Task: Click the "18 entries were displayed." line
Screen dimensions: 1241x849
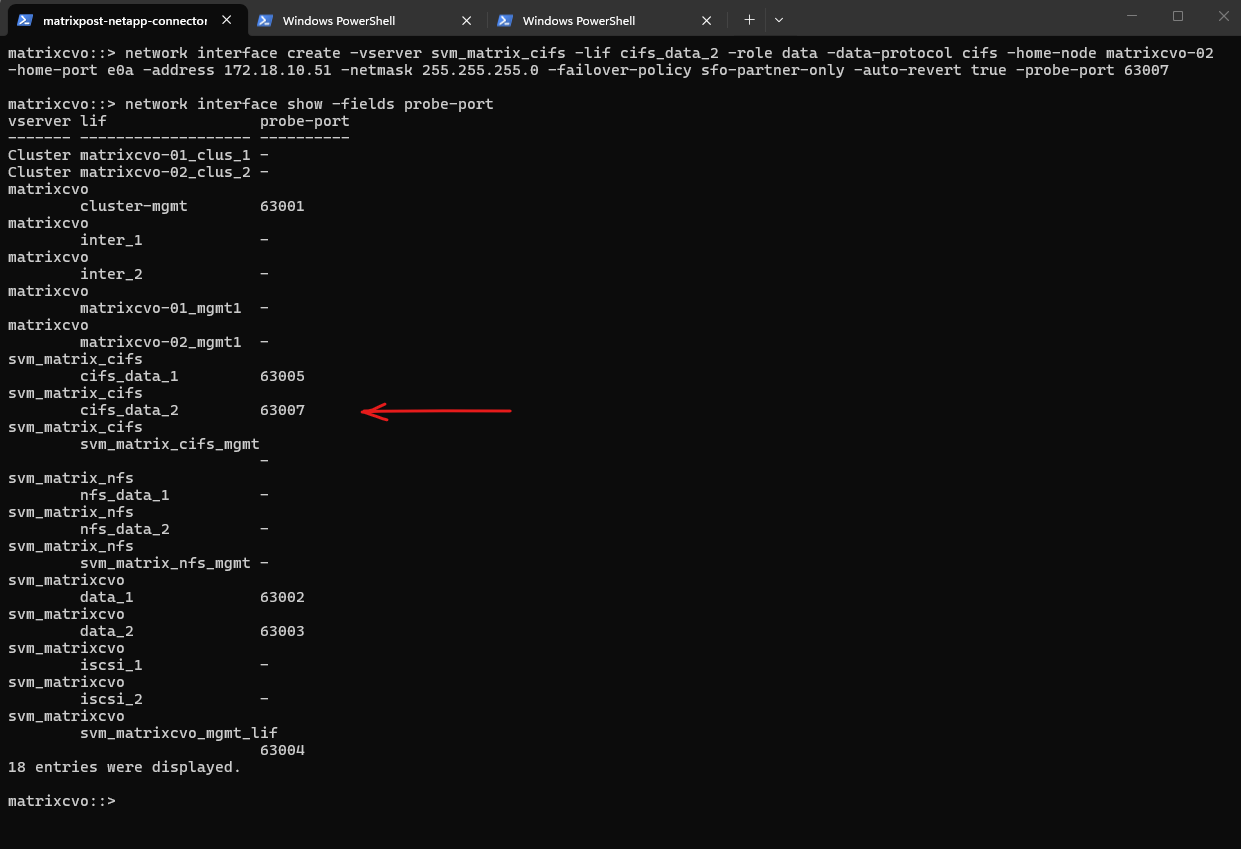Action: (x=124, y=768)
